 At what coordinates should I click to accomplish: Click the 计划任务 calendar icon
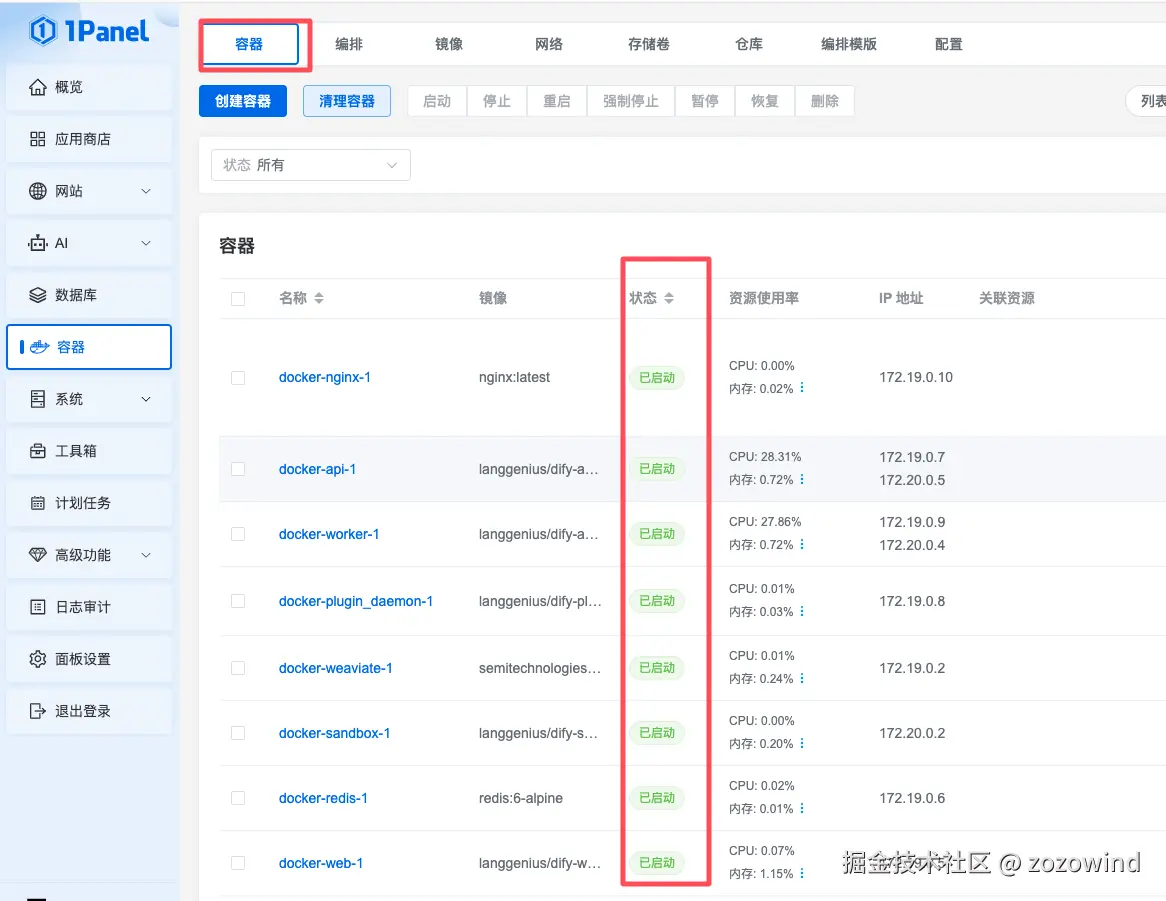pyautogui.click(x=37, y=503)
